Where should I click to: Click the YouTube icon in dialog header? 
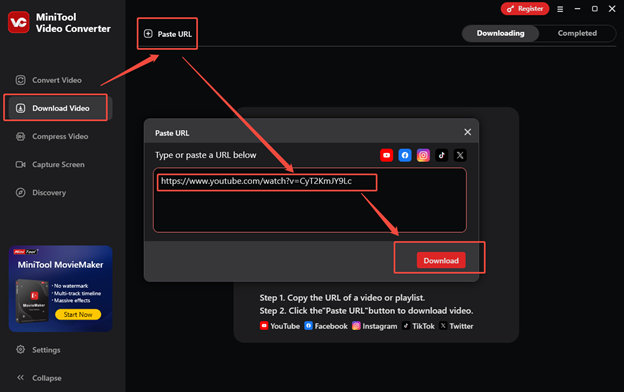pyautogui.click(x=386, y=155)
